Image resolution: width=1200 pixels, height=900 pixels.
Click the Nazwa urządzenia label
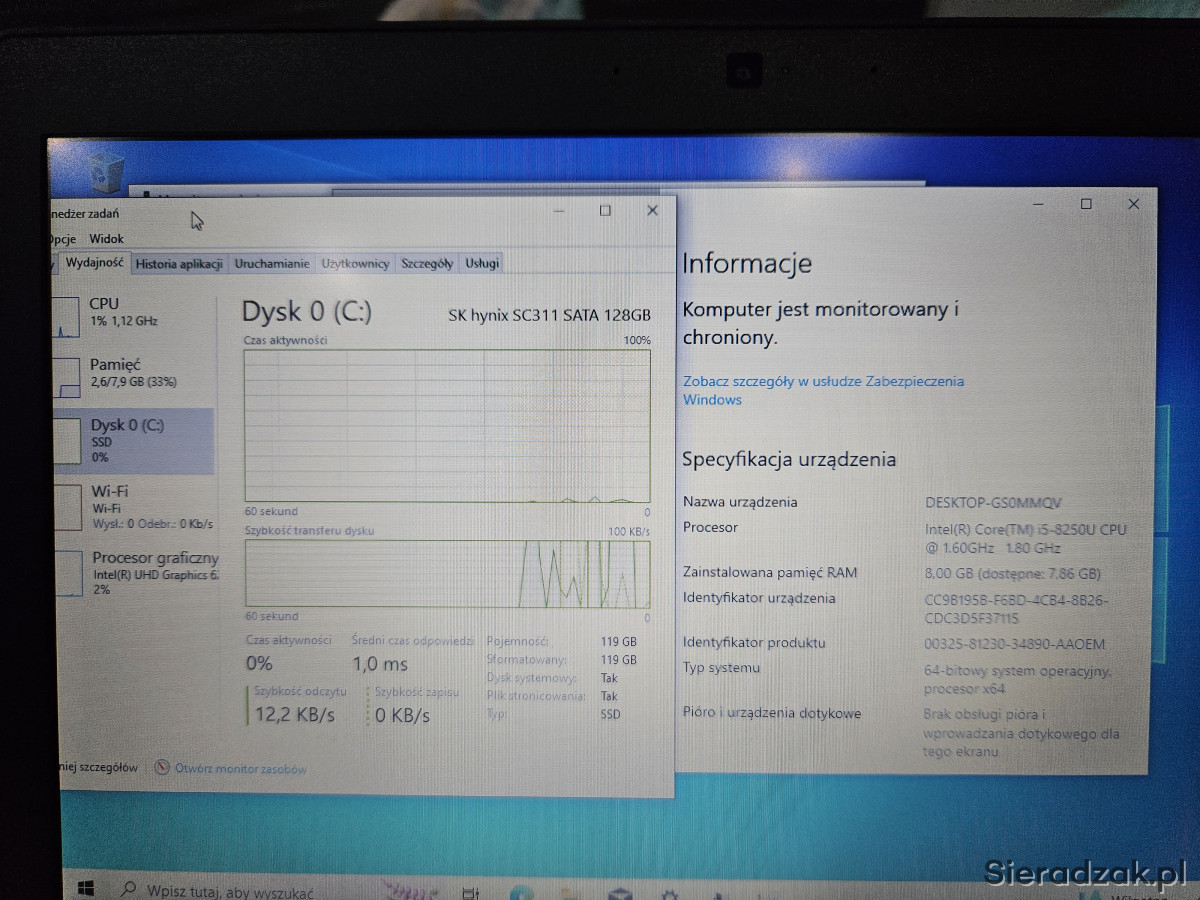tap(740, 502)
